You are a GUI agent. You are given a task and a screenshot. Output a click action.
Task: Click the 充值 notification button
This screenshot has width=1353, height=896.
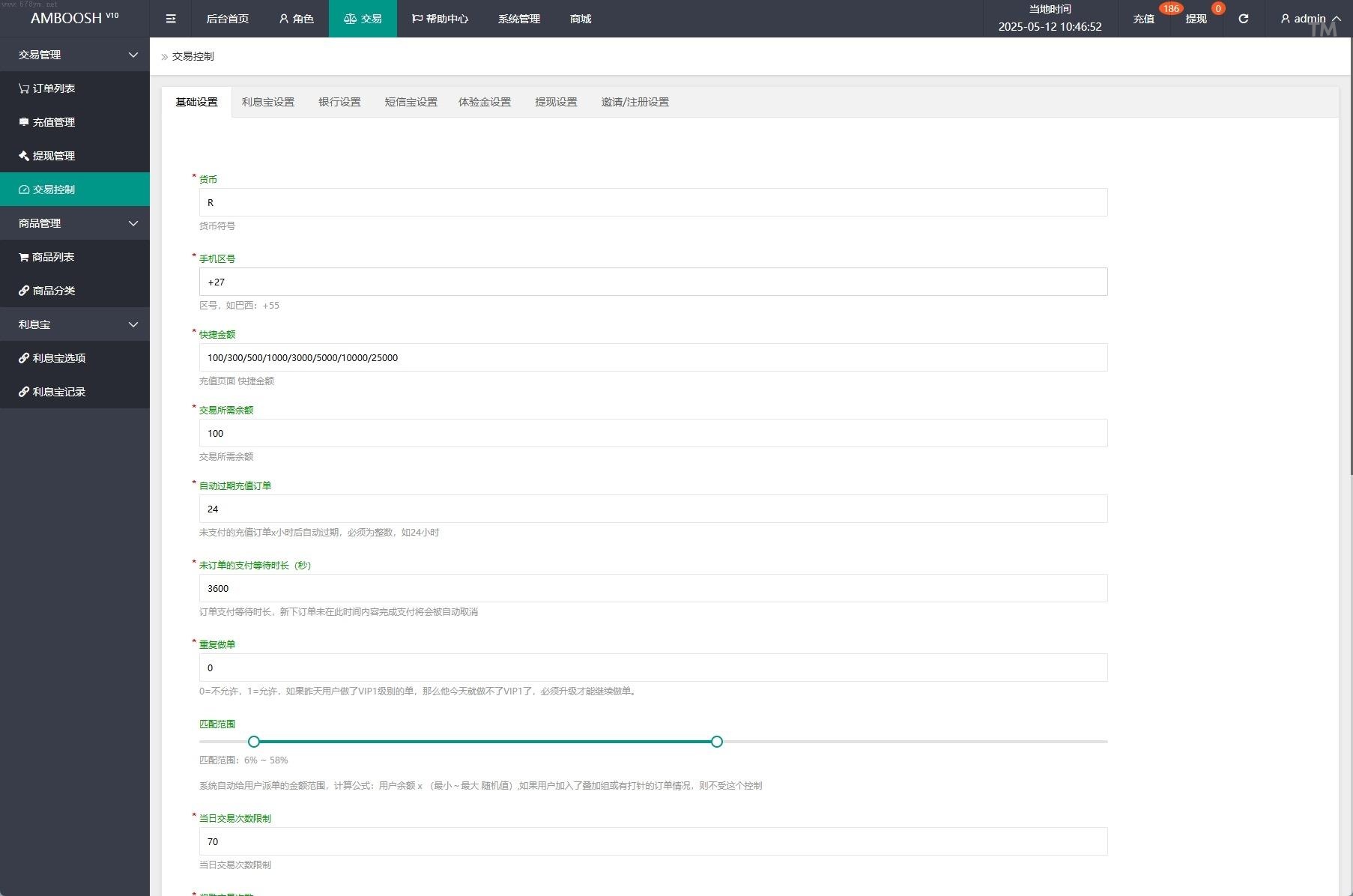click(x=1143, y=19)
